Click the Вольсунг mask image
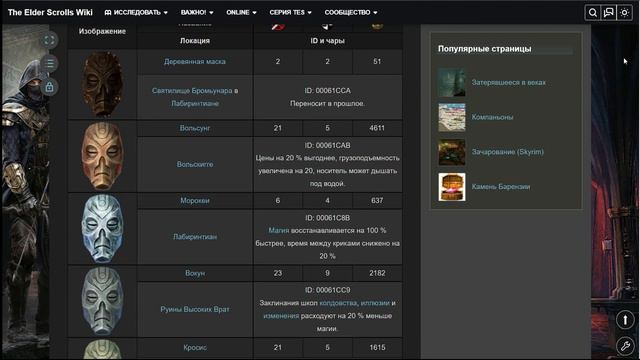The width and height of the screenshot is (640, 360). pyautogui.click(x=102, y=156)
